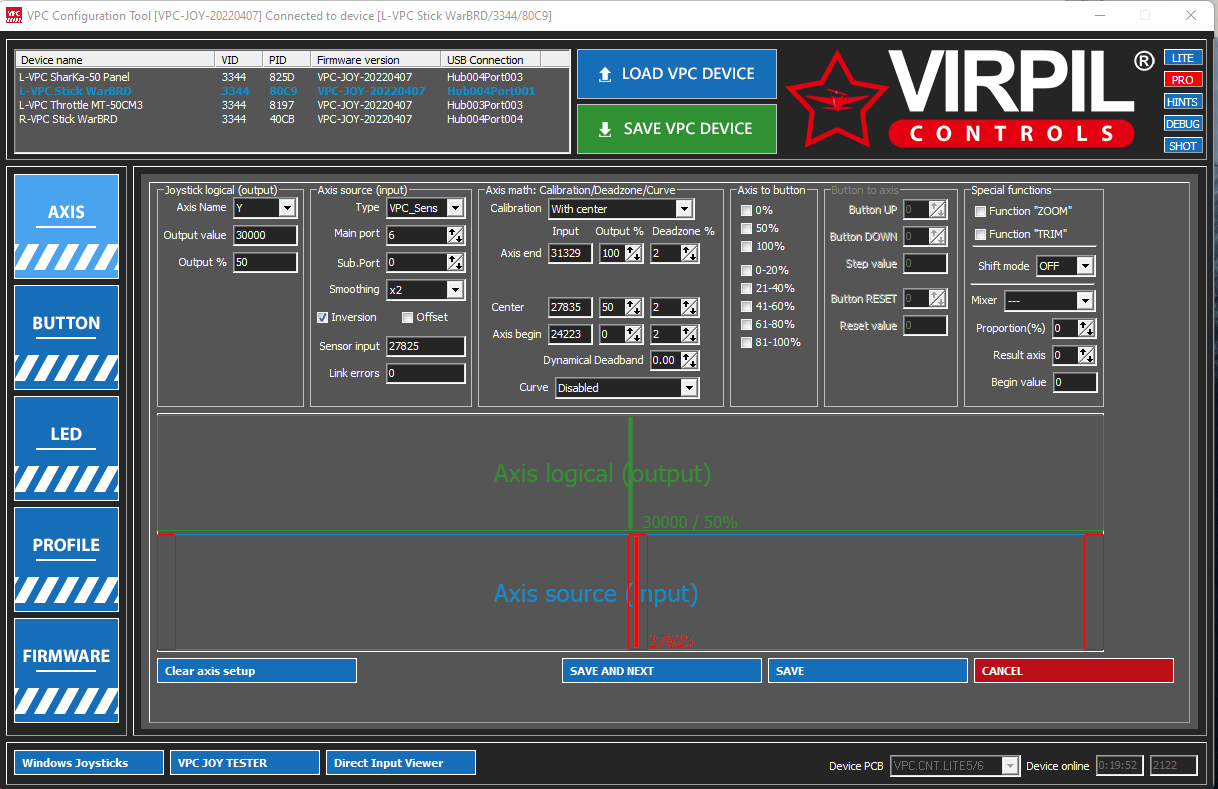Toggle the HINTS option
This screenshot has height=789, width=1218.
(1182, 101)
